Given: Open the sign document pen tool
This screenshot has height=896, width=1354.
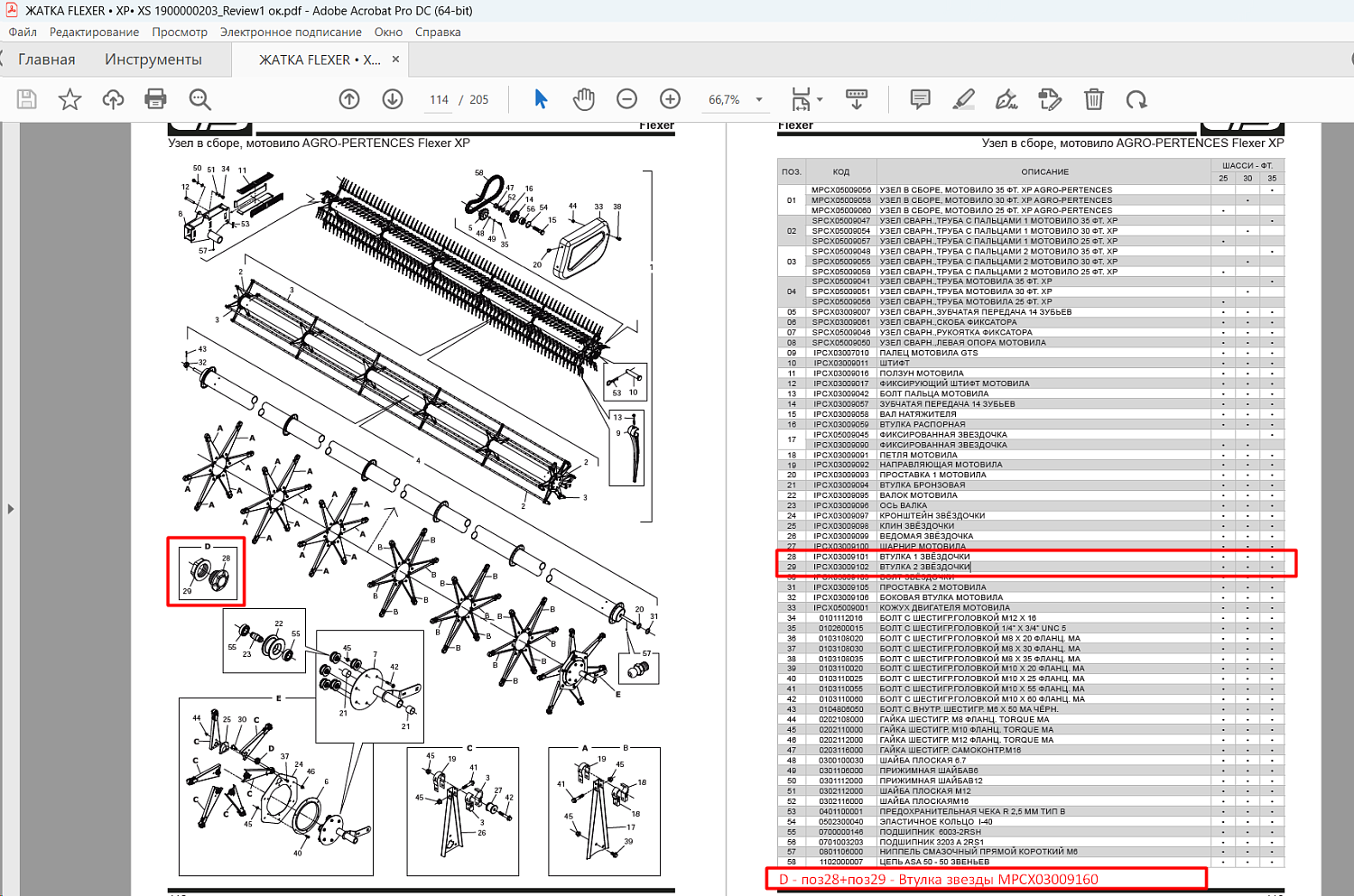Looking at the screenshot, I should tap(1006, 99).
